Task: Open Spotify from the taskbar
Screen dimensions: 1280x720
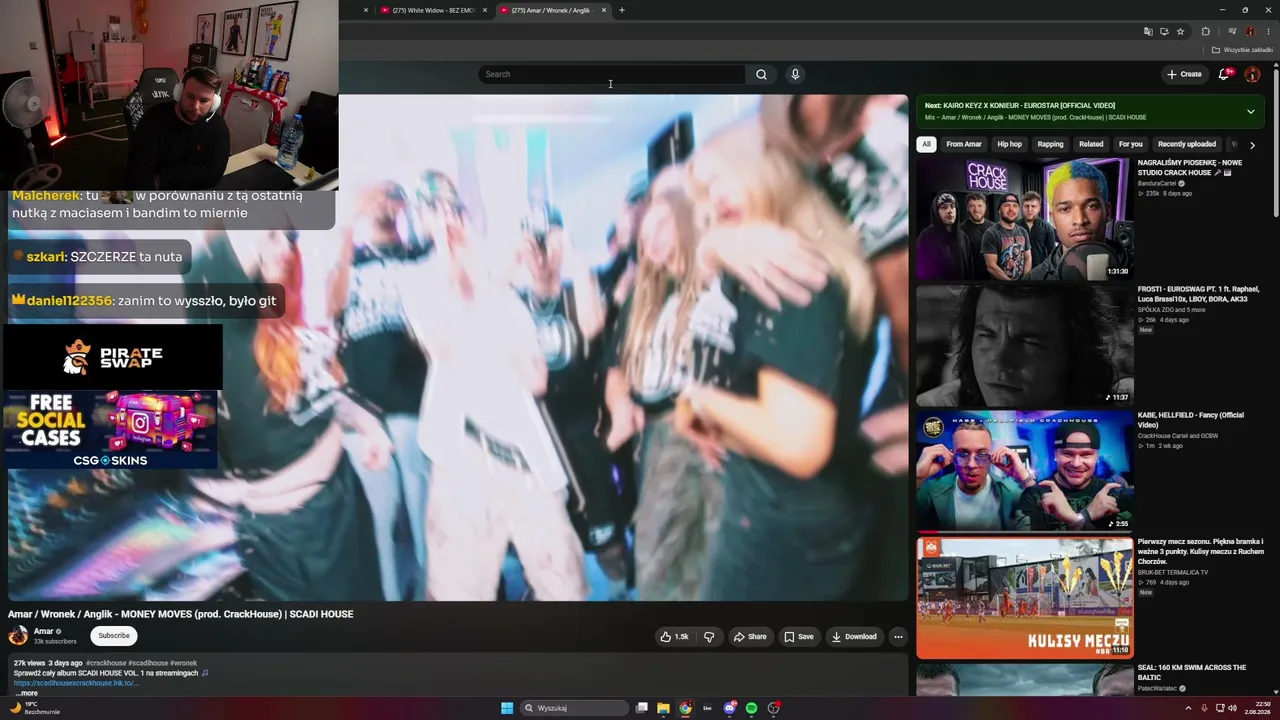Action: tap(751, 708)
